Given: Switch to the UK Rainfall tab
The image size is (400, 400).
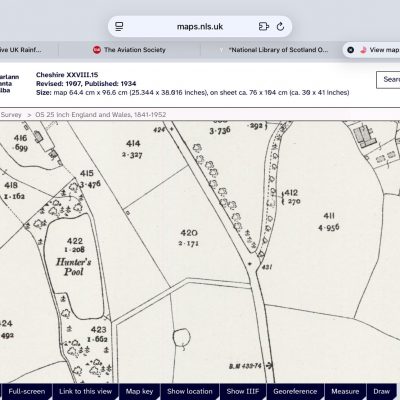Looking at the screenshot, I should click(21, 50).
